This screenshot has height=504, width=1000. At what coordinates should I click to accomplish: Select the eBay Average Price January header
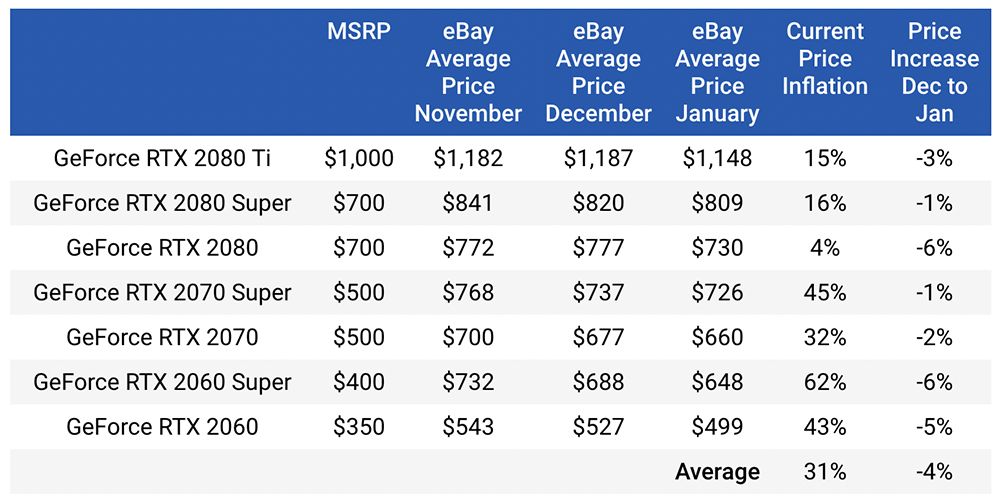coord(717,72)
